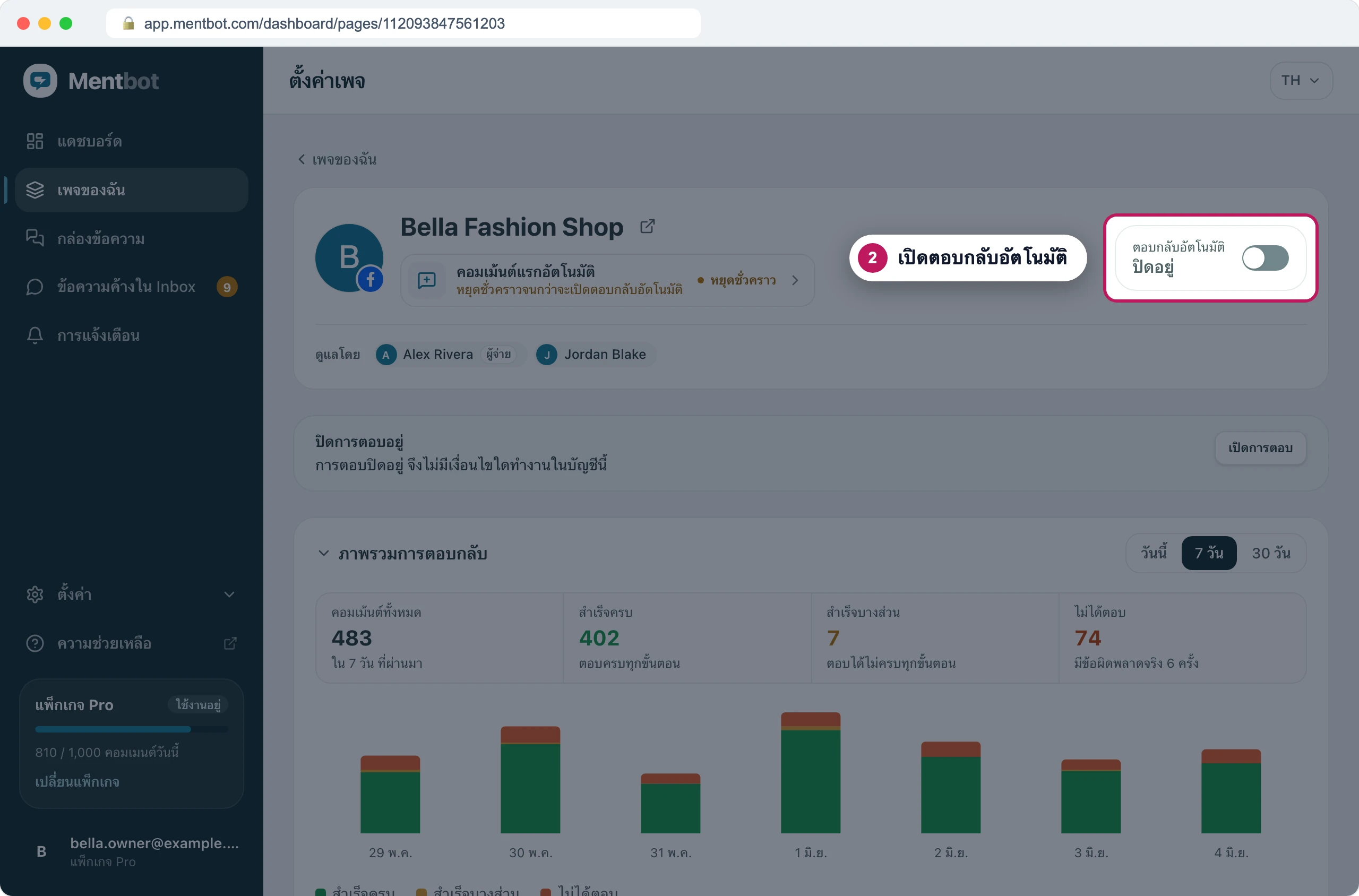Screen dimensions: 1359x896
Task: Click the Mentbot logo icon
Action: pyautogui.click(x=40, y=81)
